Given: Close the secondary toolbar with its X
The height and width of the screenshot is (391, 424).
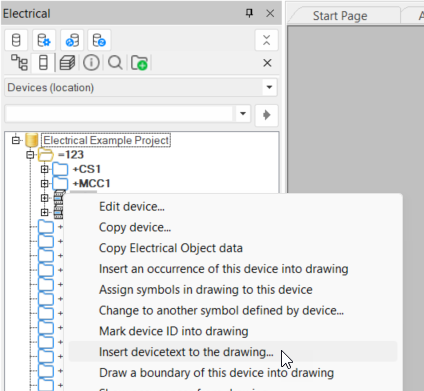Looking at the screenshot, I should coord(267,63).
